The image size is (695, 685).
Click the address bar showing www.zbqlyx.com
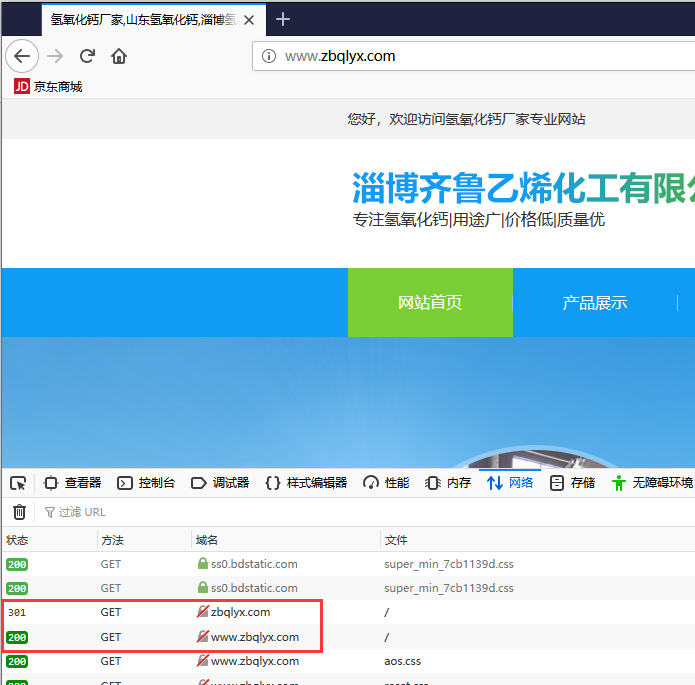click(473, 56)
